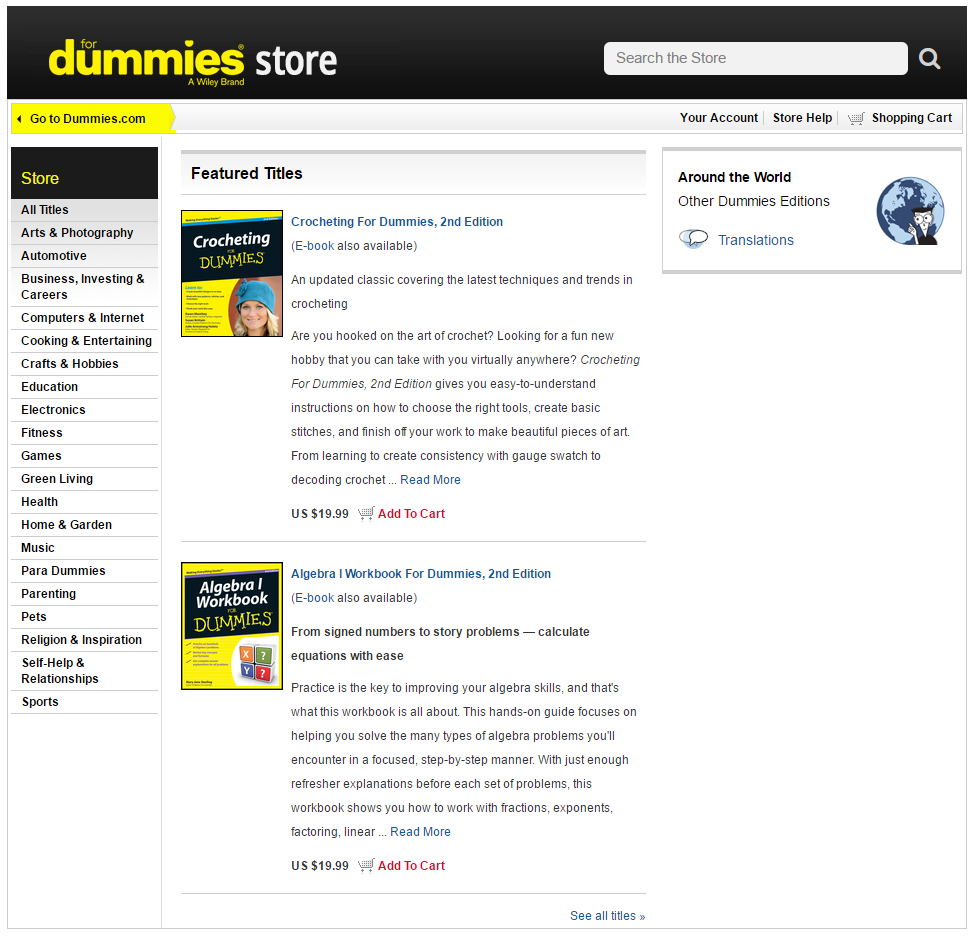Viewport: 975px width, 941px height.
Task: Open Algebra I Workbook For Dummies title link
Action: tap(421, 574)
